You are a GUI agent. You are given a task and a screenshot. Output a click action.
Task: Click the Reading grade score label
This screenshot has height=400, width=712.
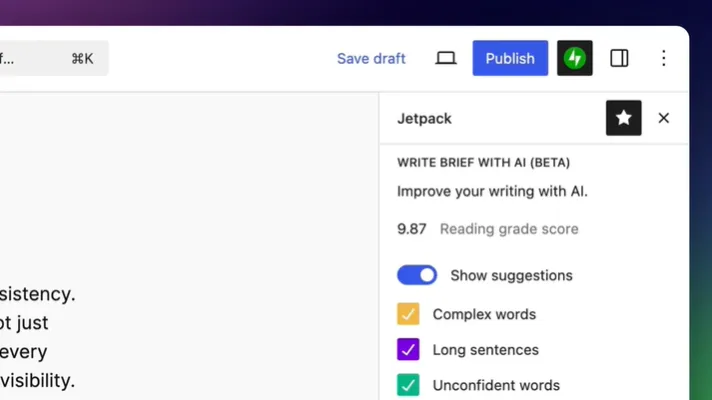[x=509, y=229]
